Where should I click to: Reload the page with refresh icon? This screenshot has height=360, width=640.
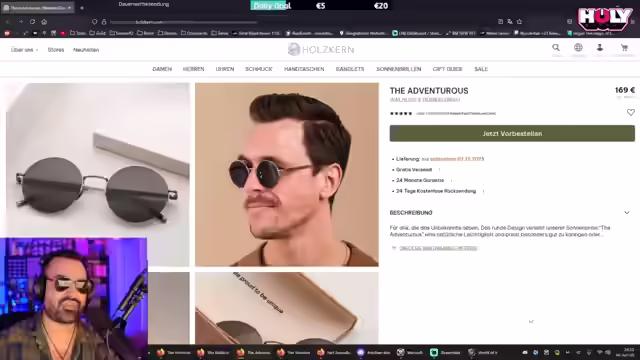pyautogui.click(x=33, y=22)
